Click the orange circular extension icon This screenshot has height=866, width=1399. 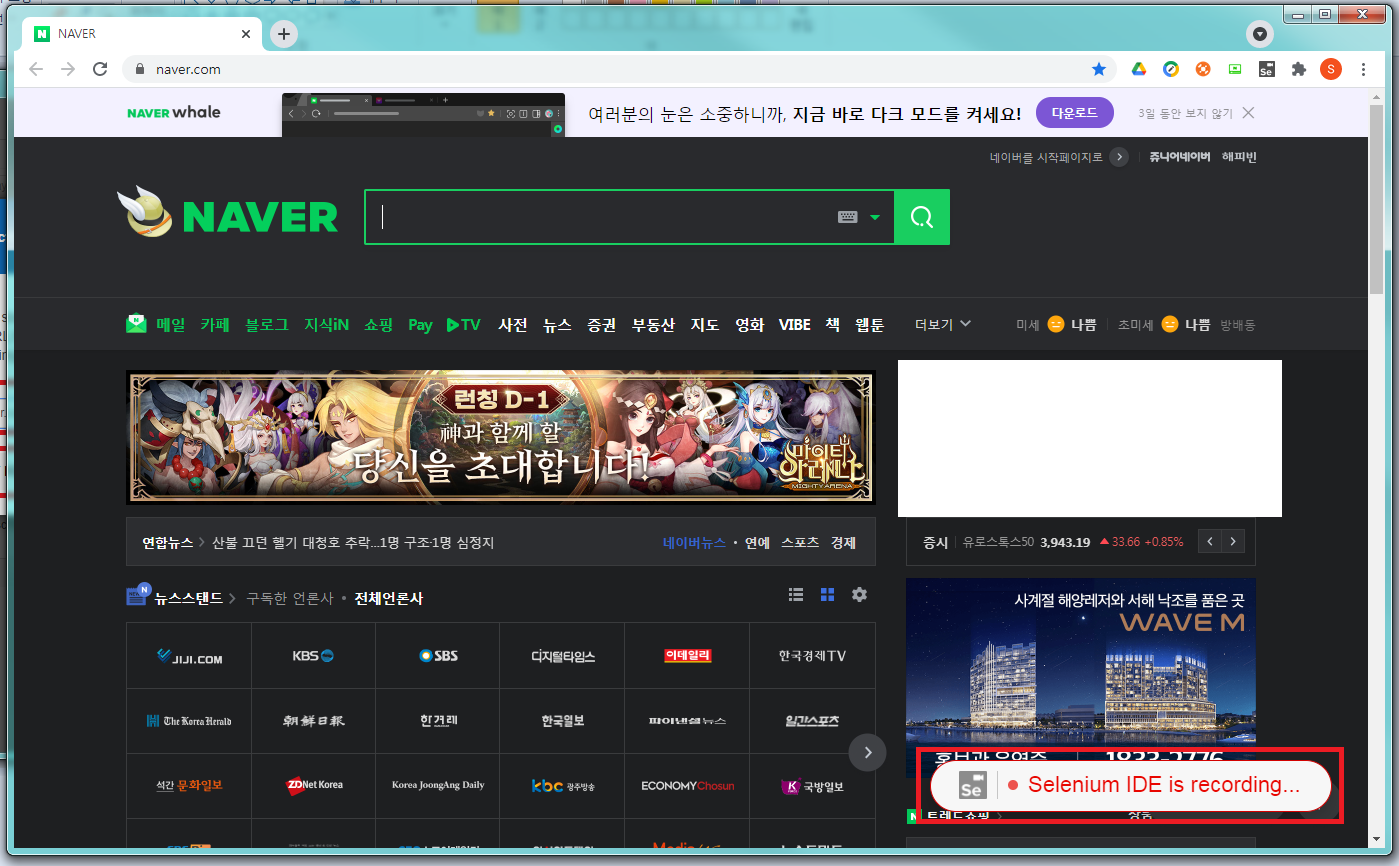click(x=1203, y=69)
